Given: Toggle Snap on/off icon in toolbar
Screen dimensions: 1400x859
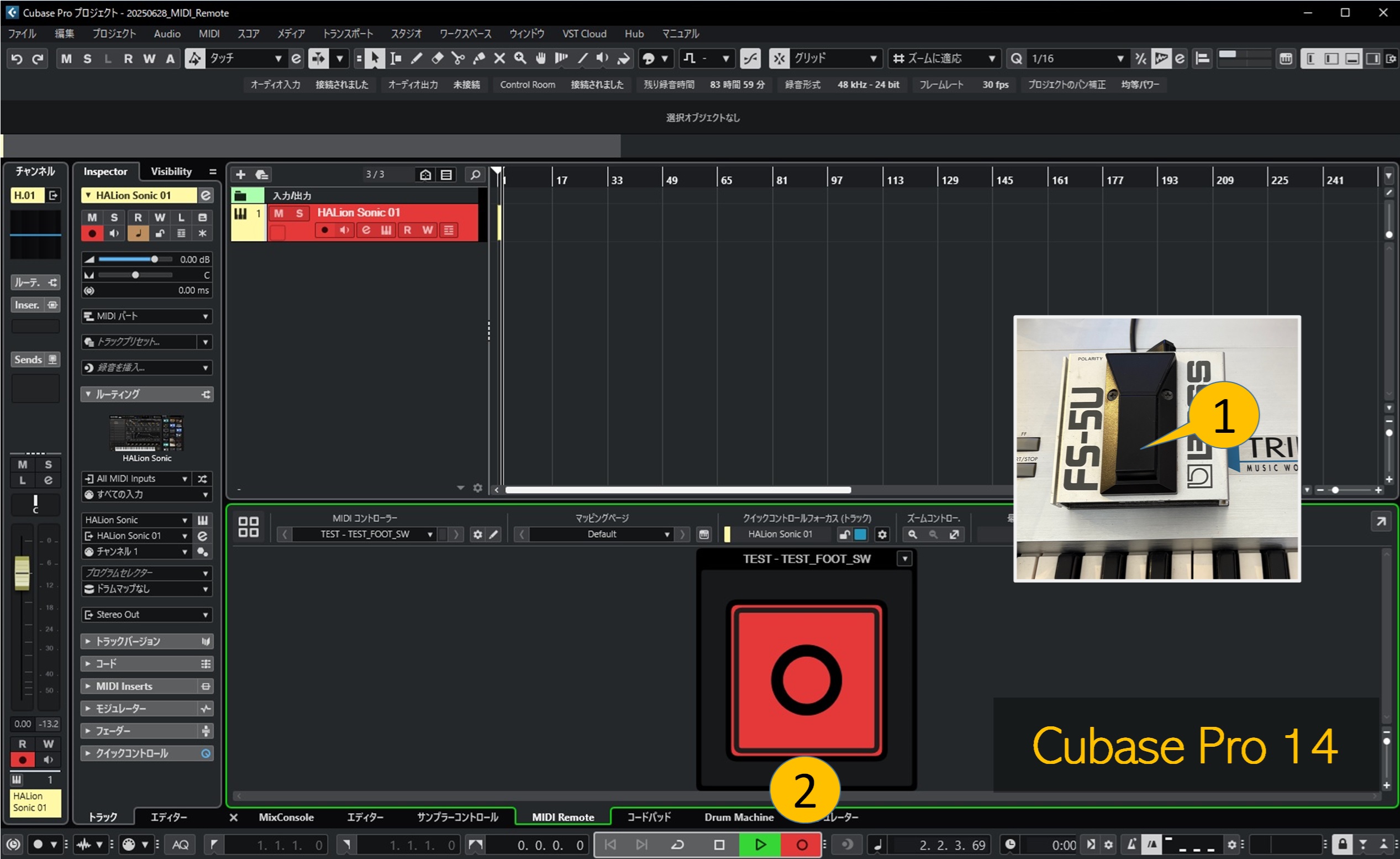Looking at the screenshot, I should [779, 59].
